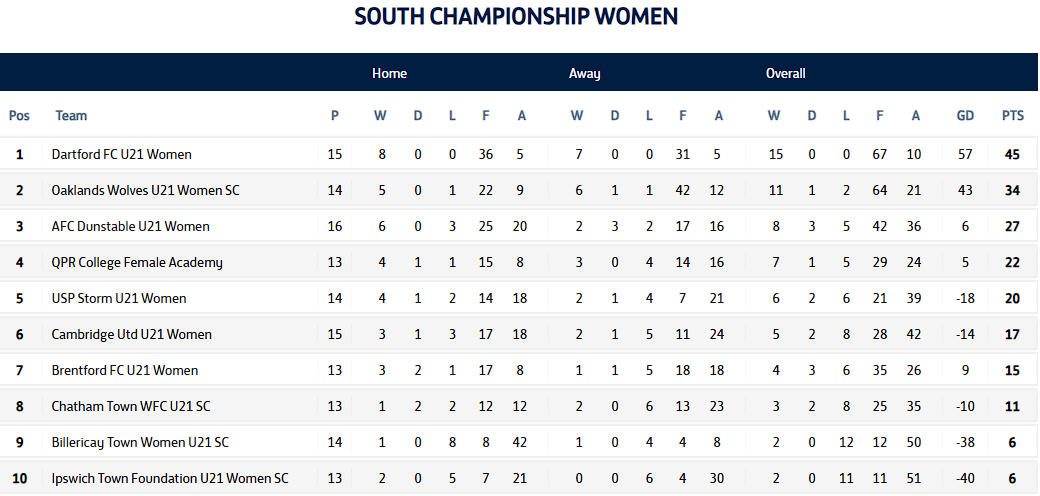Click Dartford's 45 points total

1012,154
